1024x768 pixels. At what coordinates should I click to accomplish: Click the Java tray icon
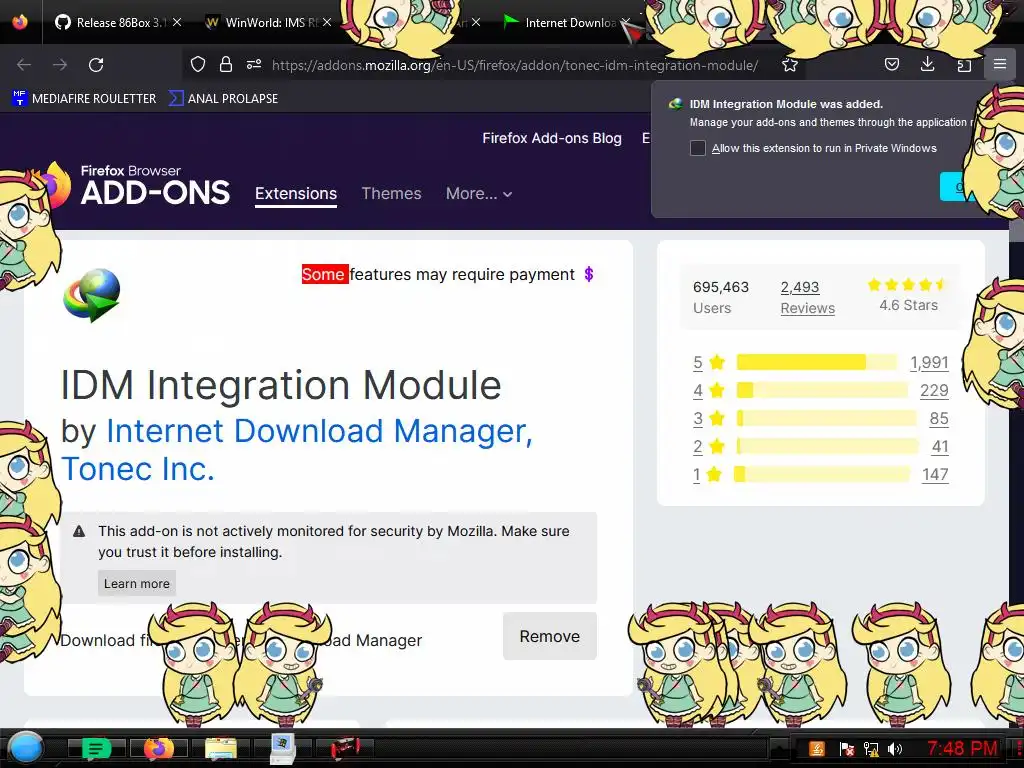click(x=817, y=749)
